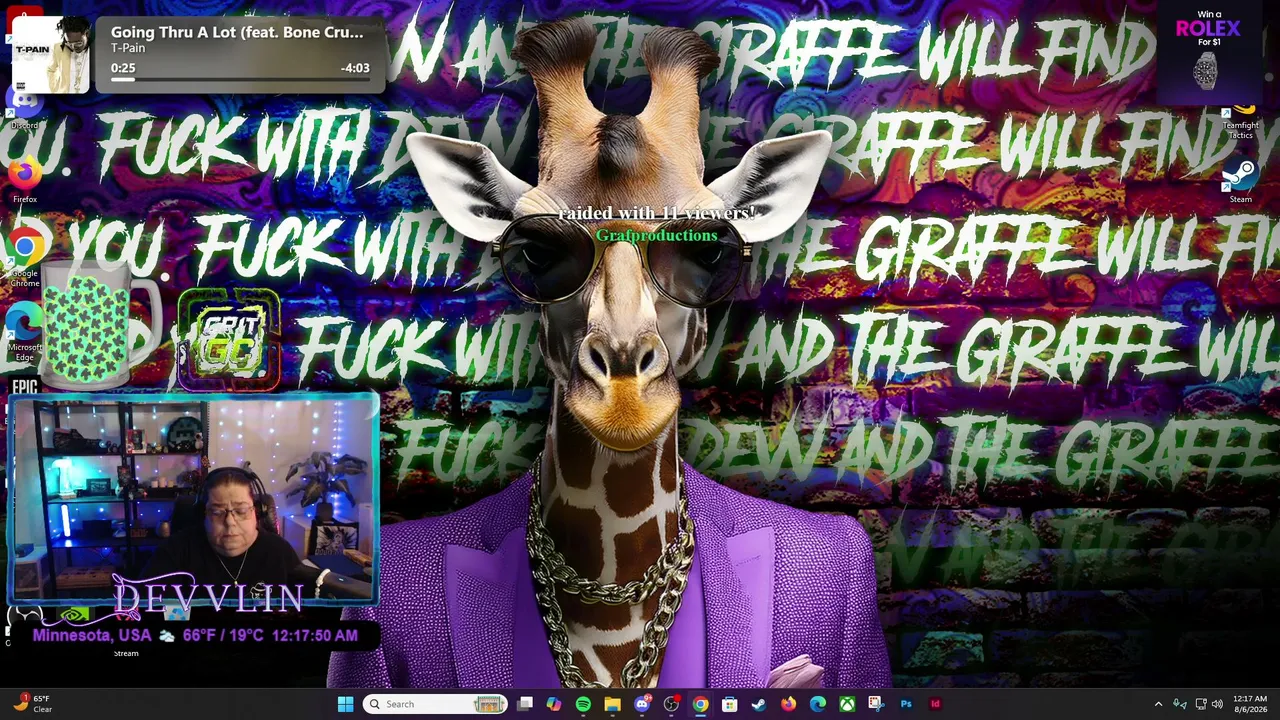The height and width of the screenshot is (720, 1280).
Task: Open the Firefox desktop shortcut
Action: tap(25, 180)
